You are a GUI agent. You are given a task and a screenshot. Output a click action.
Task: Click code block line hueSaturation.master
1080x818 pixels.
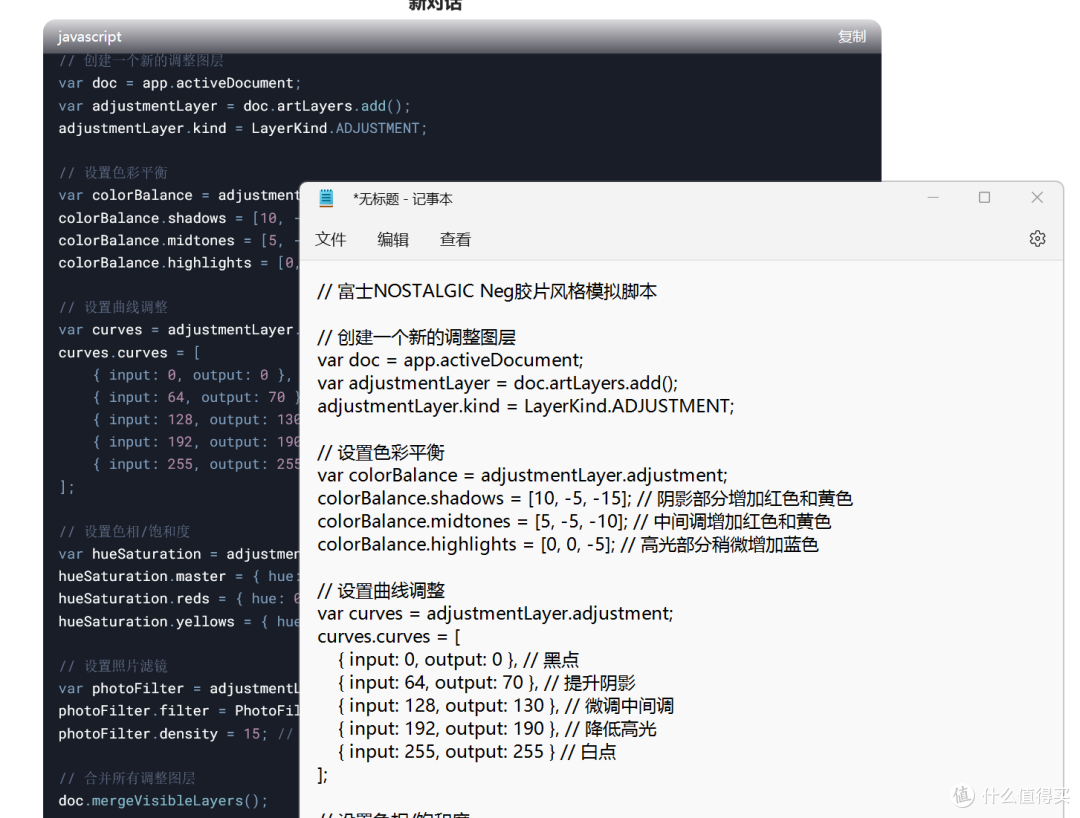click(x=178, y=576)
